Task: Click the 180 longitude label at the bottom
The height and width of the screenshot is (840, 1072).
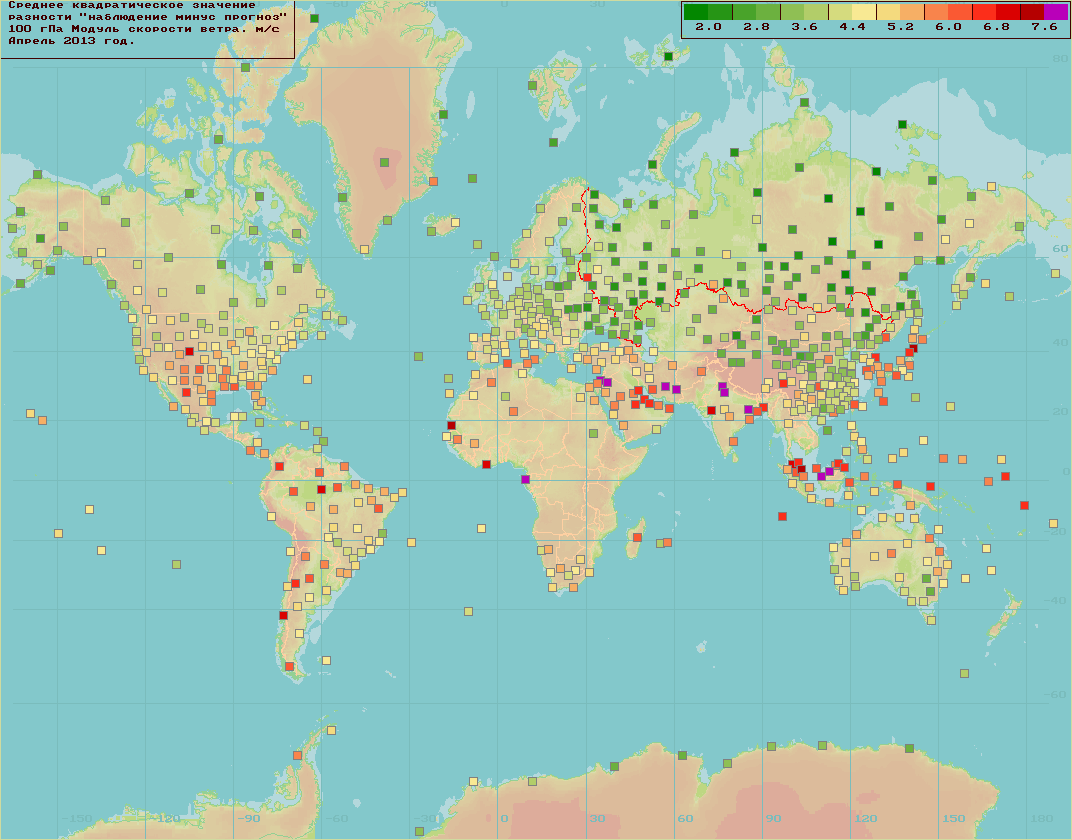Action: (x=1042, y=818)
